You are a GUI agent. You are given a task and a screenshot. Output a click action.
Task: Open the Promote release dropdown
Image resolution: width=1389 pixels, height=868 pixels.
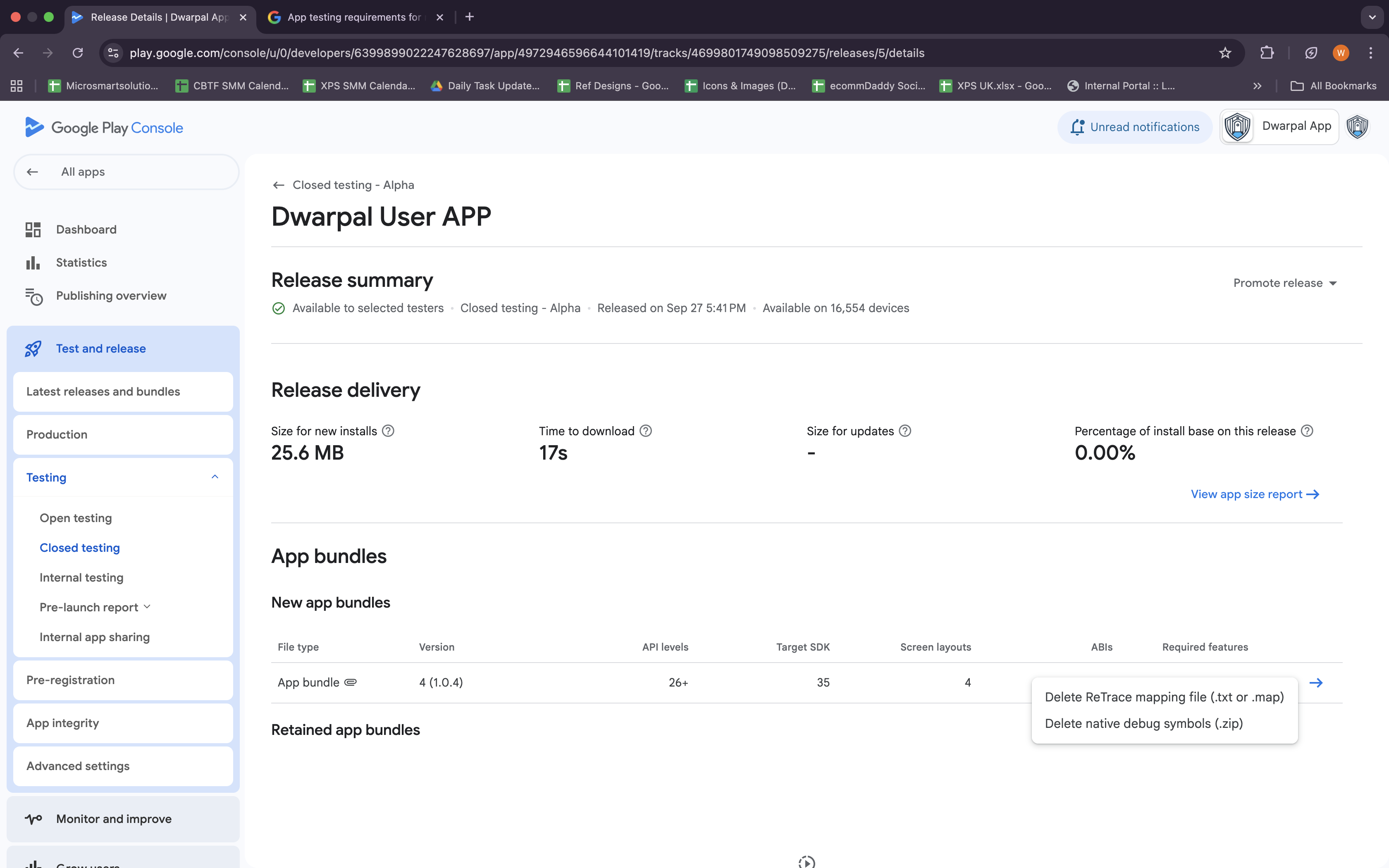pyautogui.click(x=1284, y=283)
